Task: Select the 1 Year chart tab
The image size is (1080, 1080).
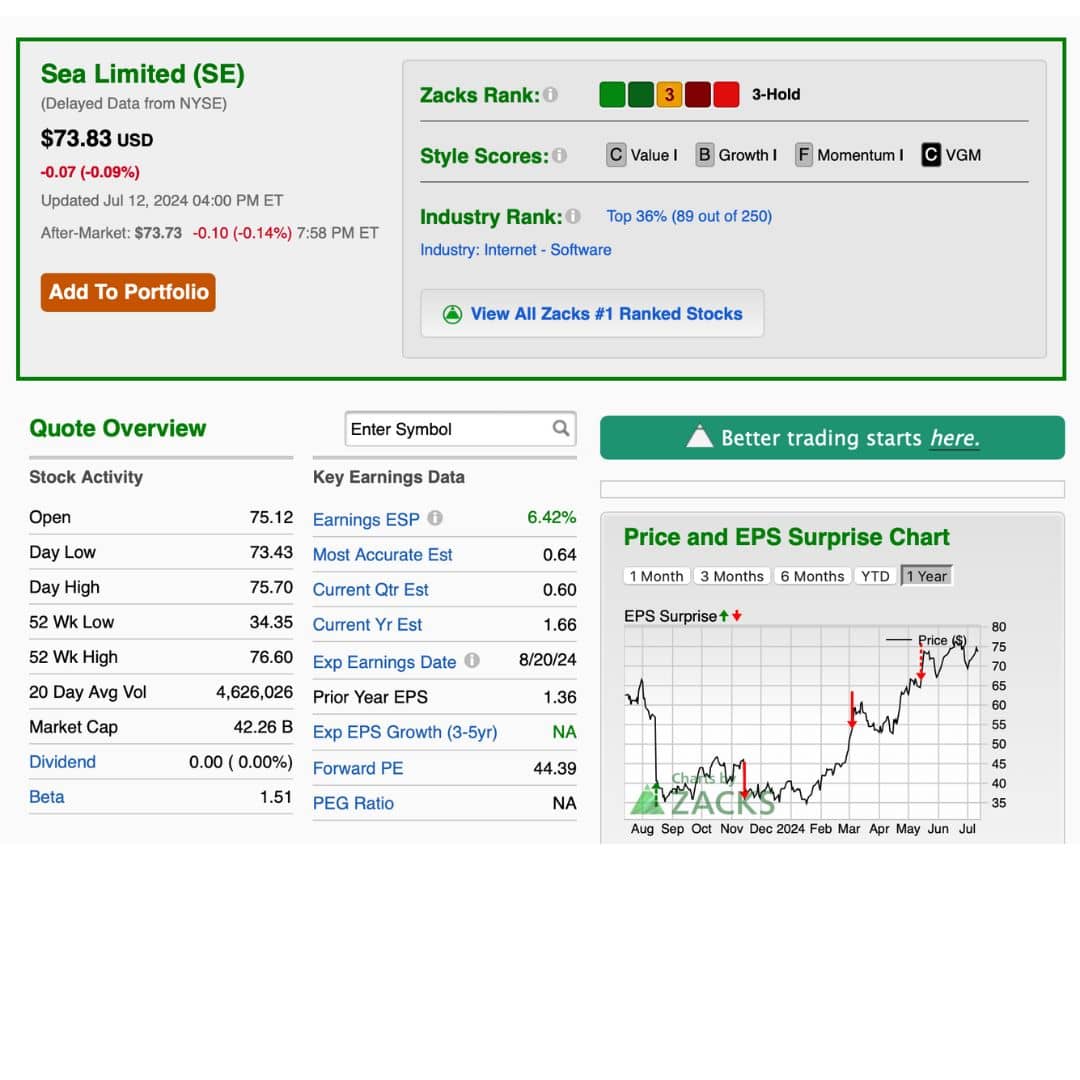Action: pyautogui.click(x=926, y=576)
